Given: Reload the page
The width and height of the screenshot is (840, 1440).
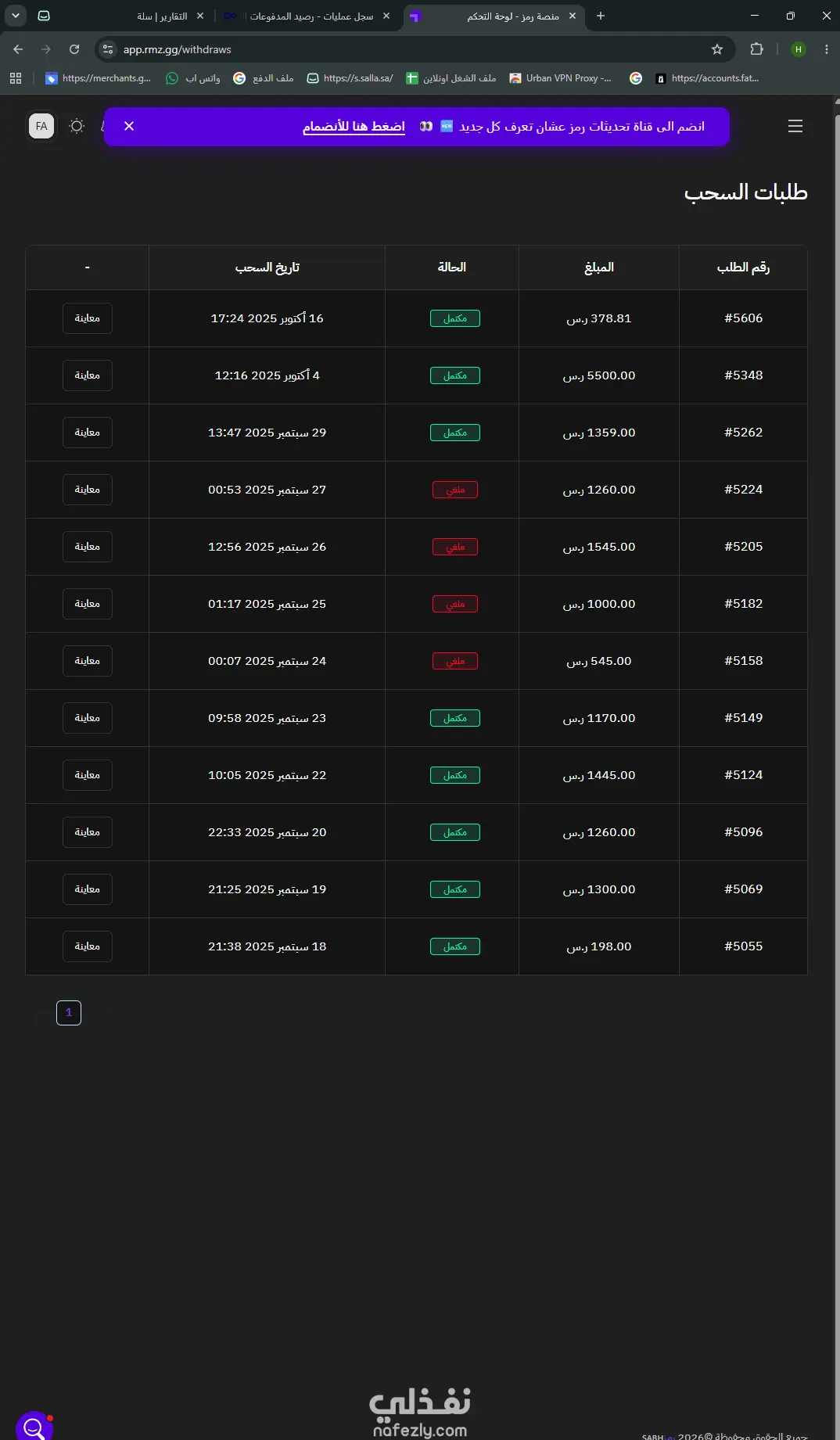Looking at the screenshot, I should [x=74, y=49].
